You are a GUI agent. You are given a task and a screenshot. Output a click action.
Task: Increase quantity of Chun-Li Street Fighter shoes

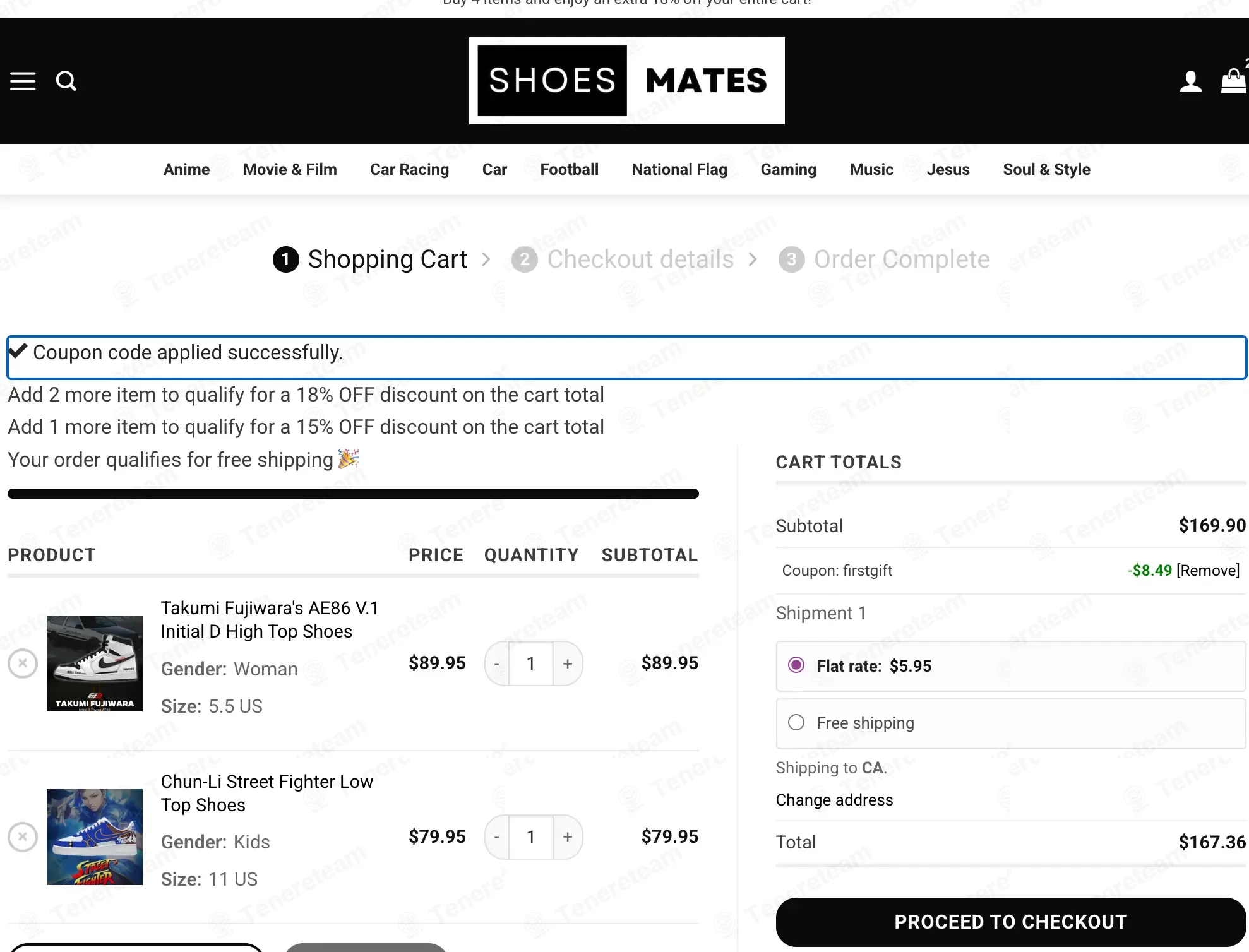pos(568,837)
